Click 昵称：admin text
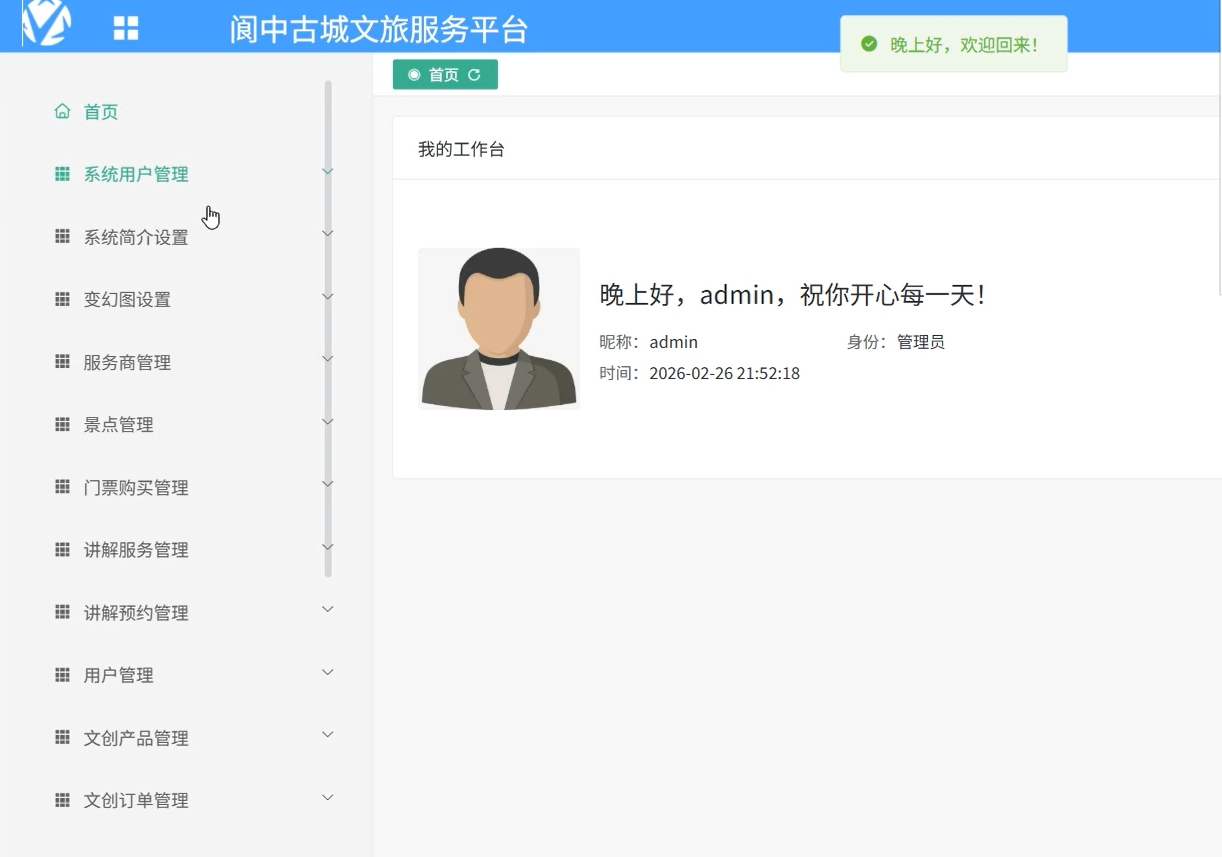 tap(648, 342)
